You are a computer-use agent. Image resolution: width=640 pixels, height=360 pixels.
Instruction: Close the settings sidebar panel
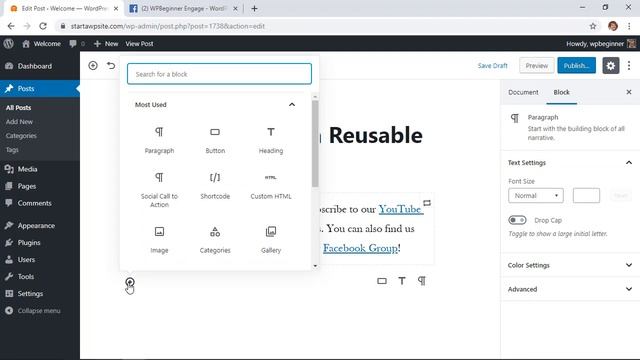pyautogui.click(x=629, y=92)
